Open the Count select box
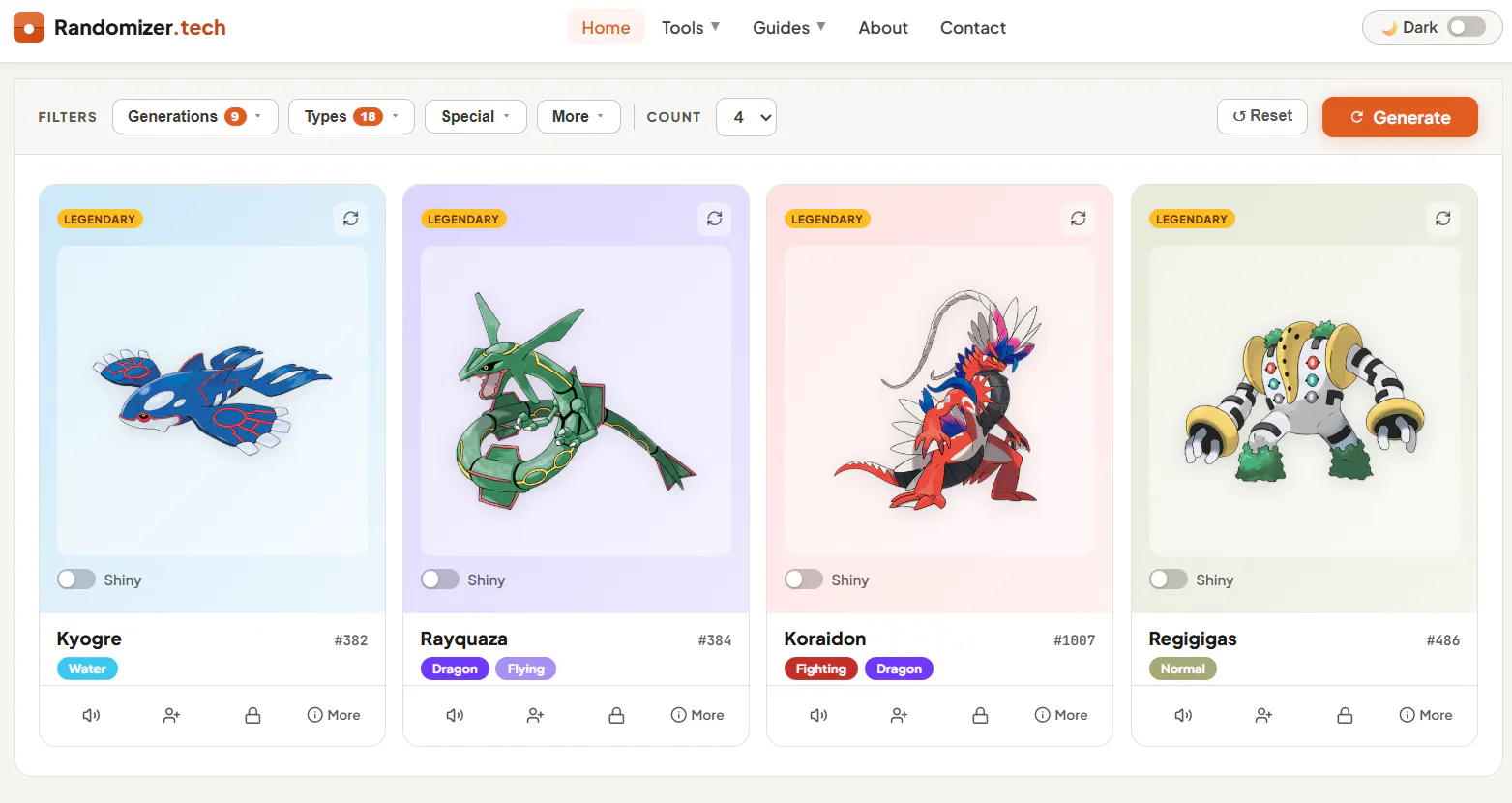Viewport: 1512px width, 803px height. (746, 117)
